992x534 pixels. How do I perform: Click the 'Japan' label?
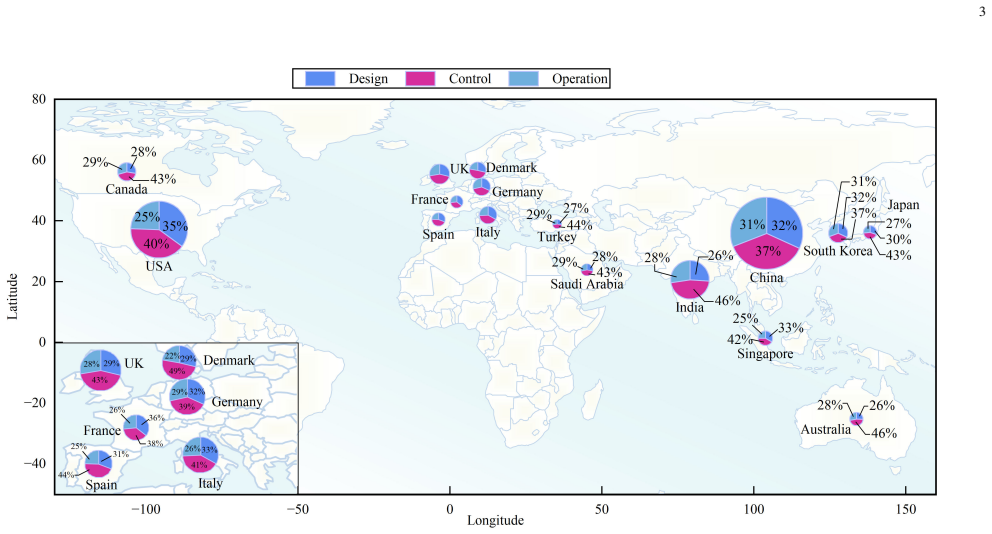coord(903,205)
